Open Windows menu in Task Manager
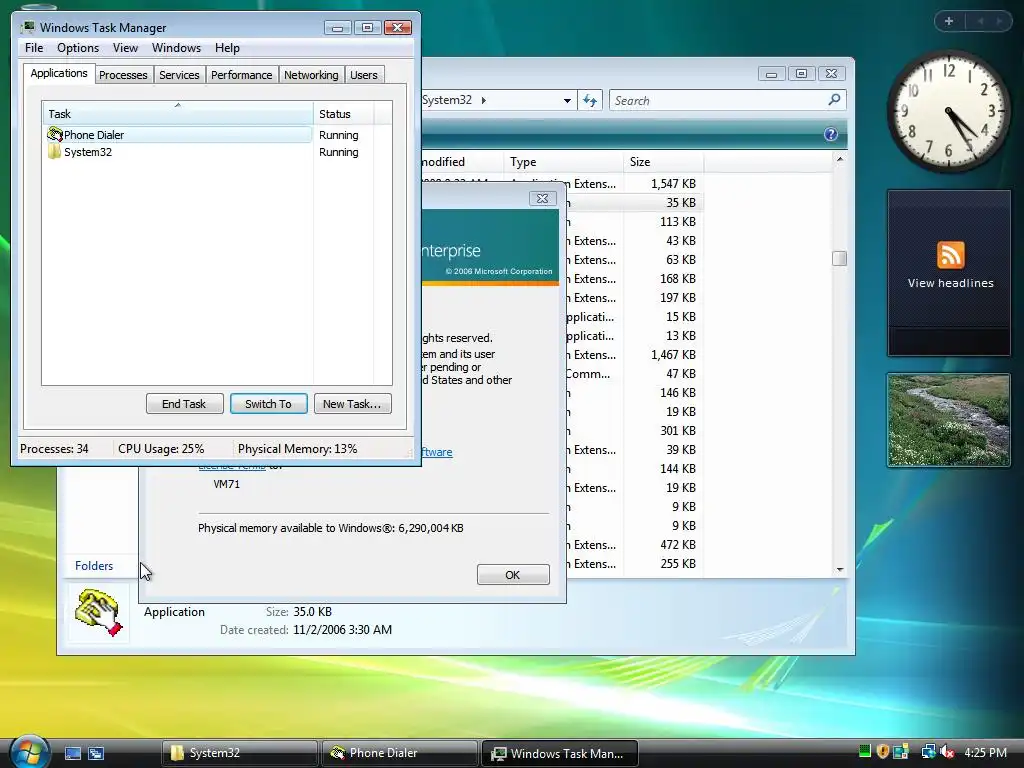Screen dimensions: 1024x768 176,48
